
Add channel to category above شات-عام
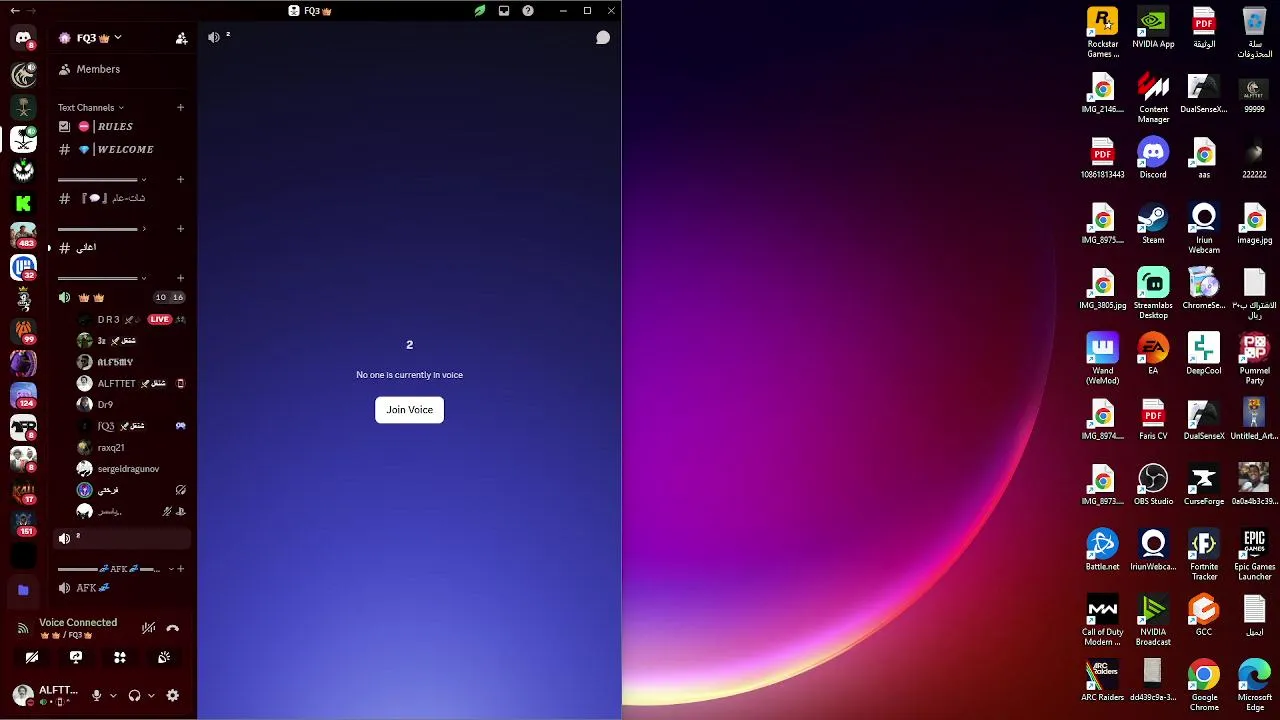point(180,179)
